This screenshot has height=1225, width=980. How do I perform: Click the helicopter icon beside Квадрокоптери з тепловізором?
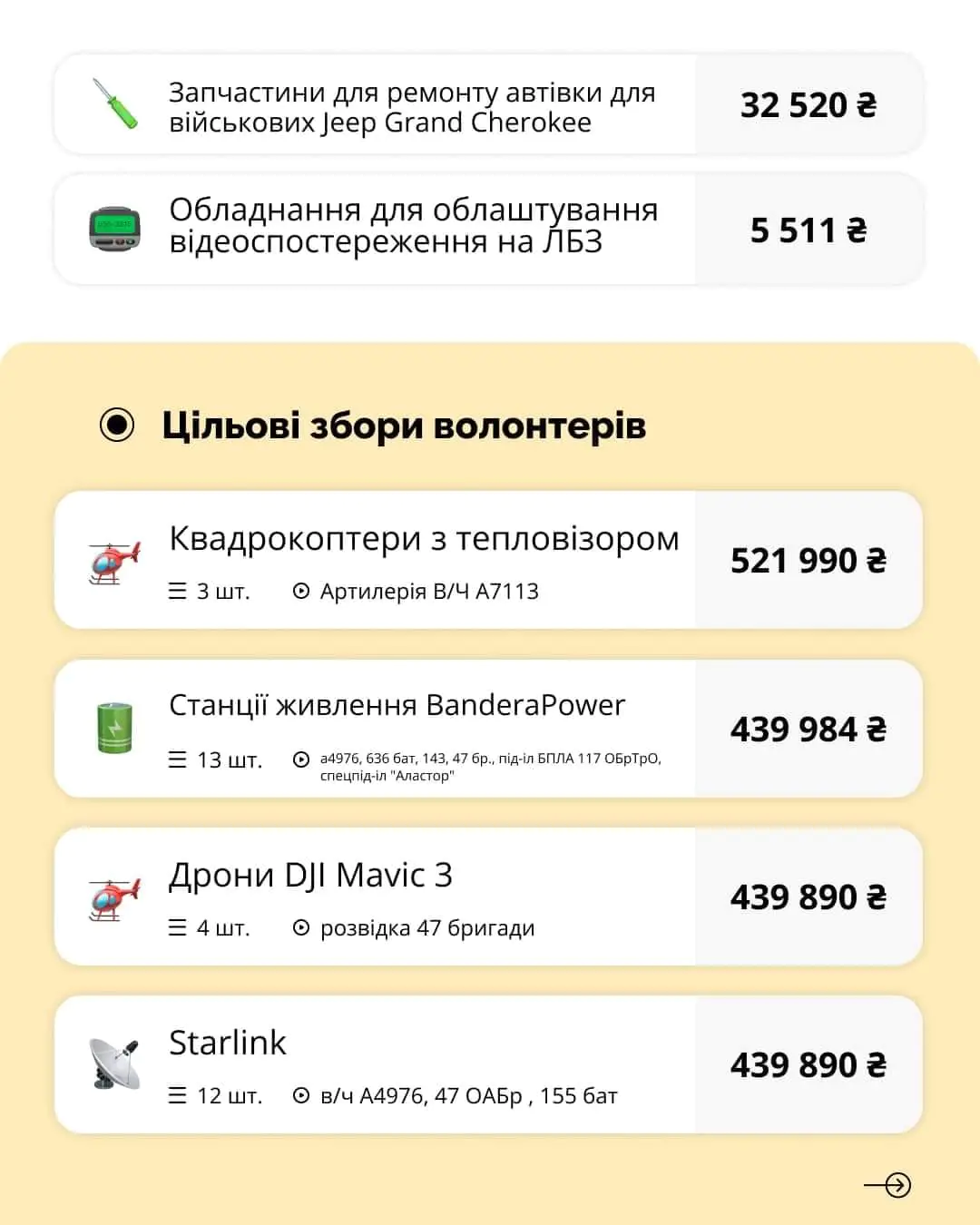point(114,562)
